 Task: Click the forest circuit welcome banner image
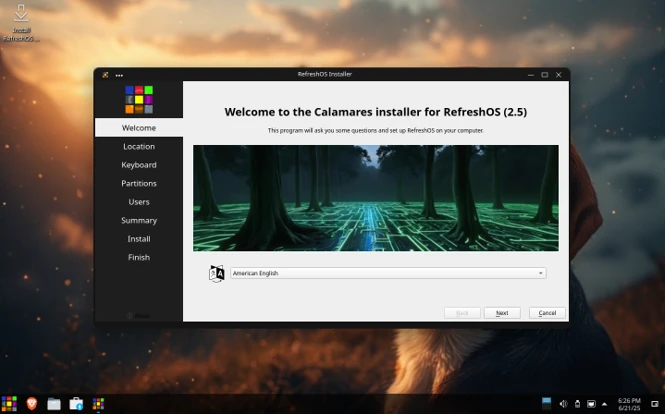click(376, 198)
